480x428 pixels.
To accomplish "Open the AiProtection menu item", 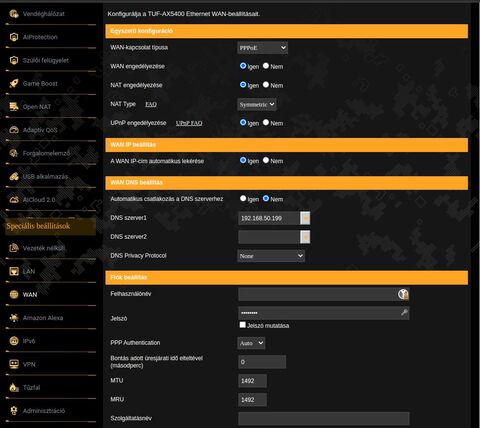I will click(40, 37).
